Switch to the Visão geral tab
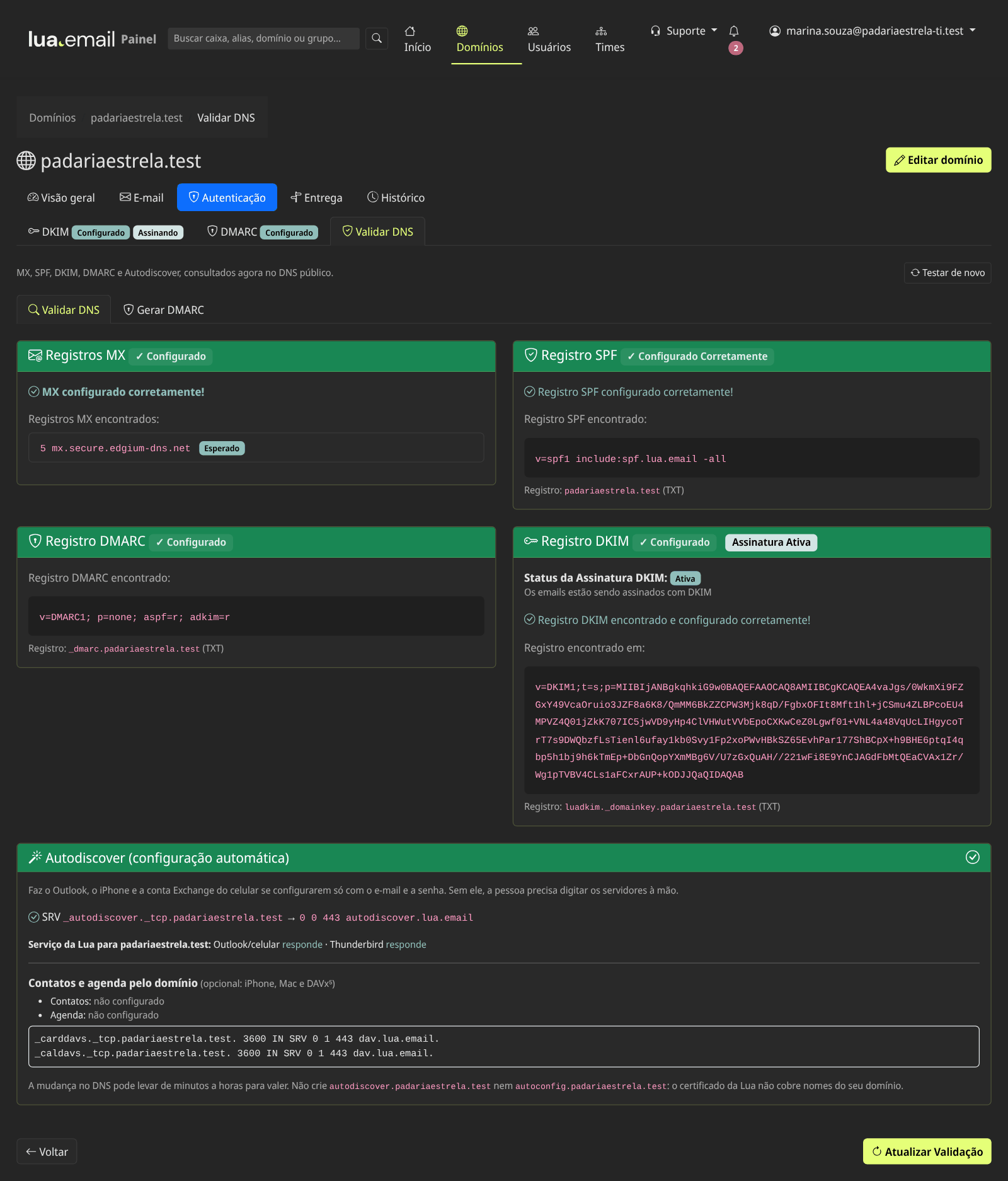Image resolution: width=1008 pixels, height=1181 pixels. click(x=61, y=197)
